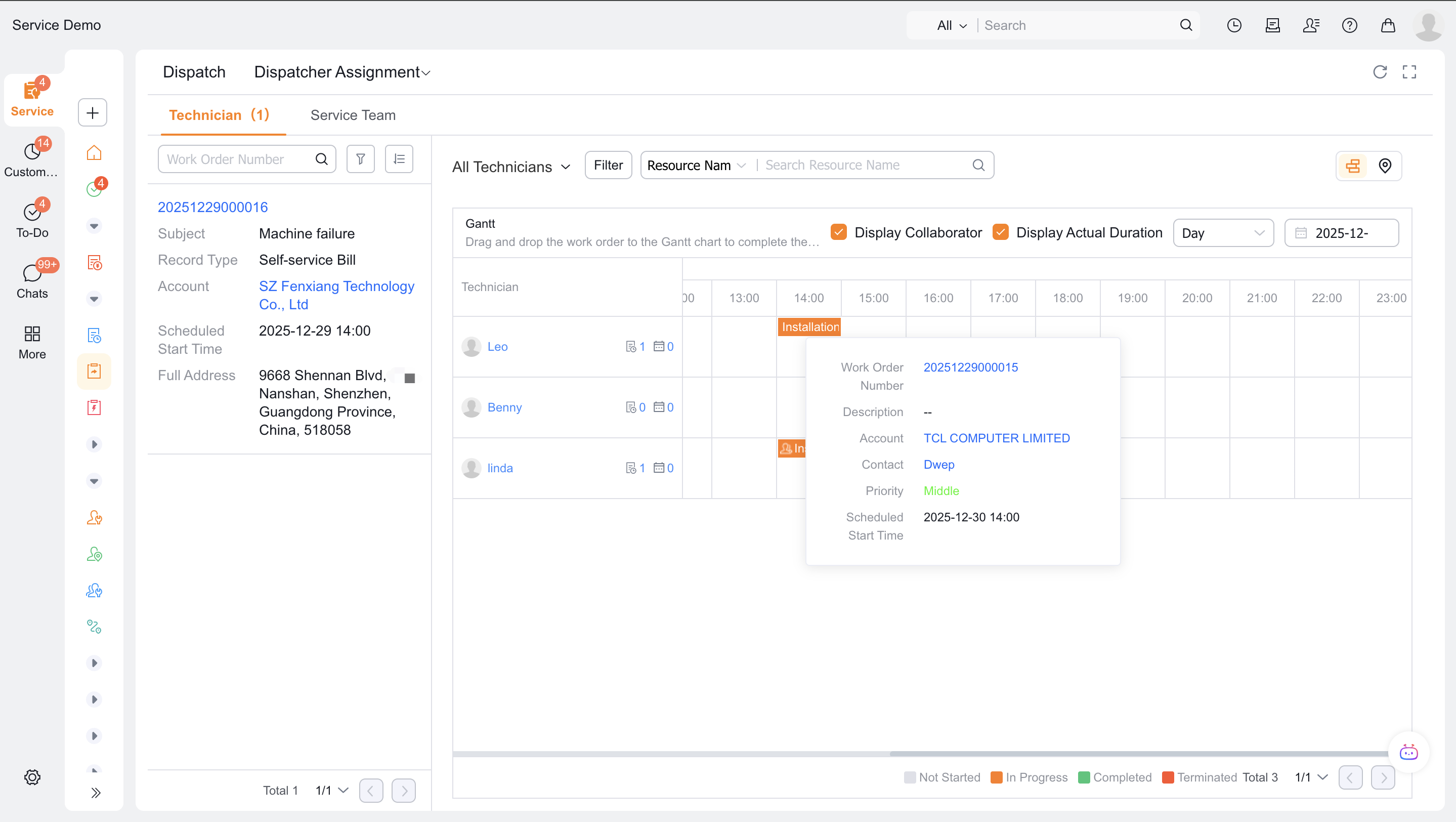Expand sub-sidebar with double chevron
Image resolution: width=1456 pixels, height=822 pixels.
(x=95, y=792)
